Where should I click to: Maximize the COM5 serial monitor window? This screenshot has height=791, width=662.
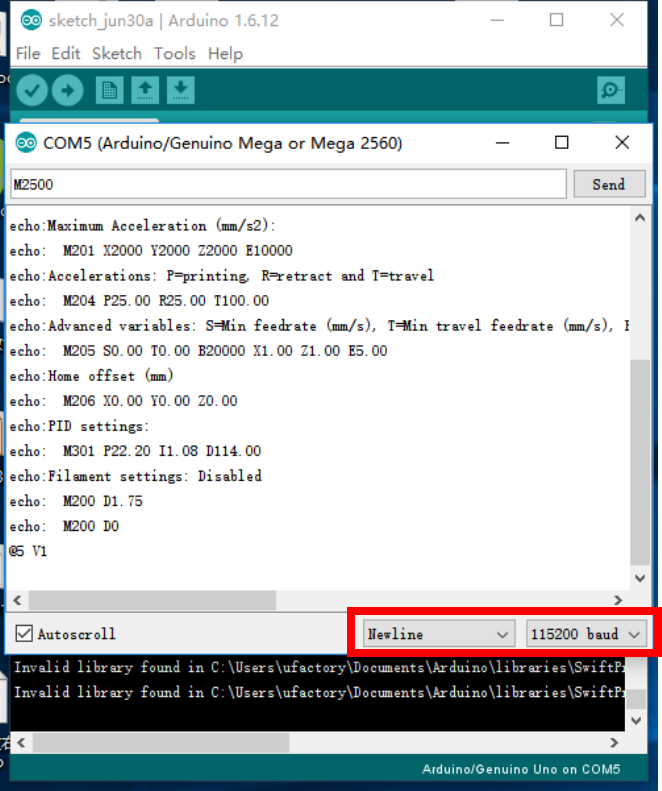tap(562, 142)
